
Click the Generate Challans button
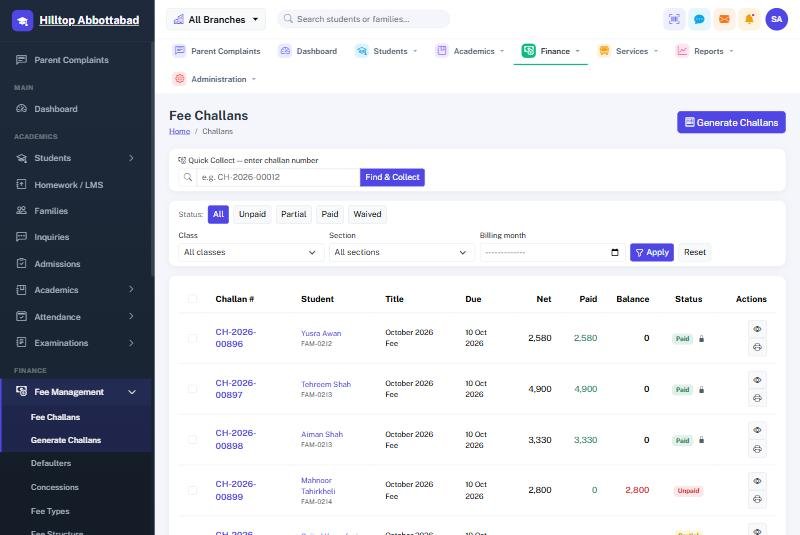coord(731,122)
